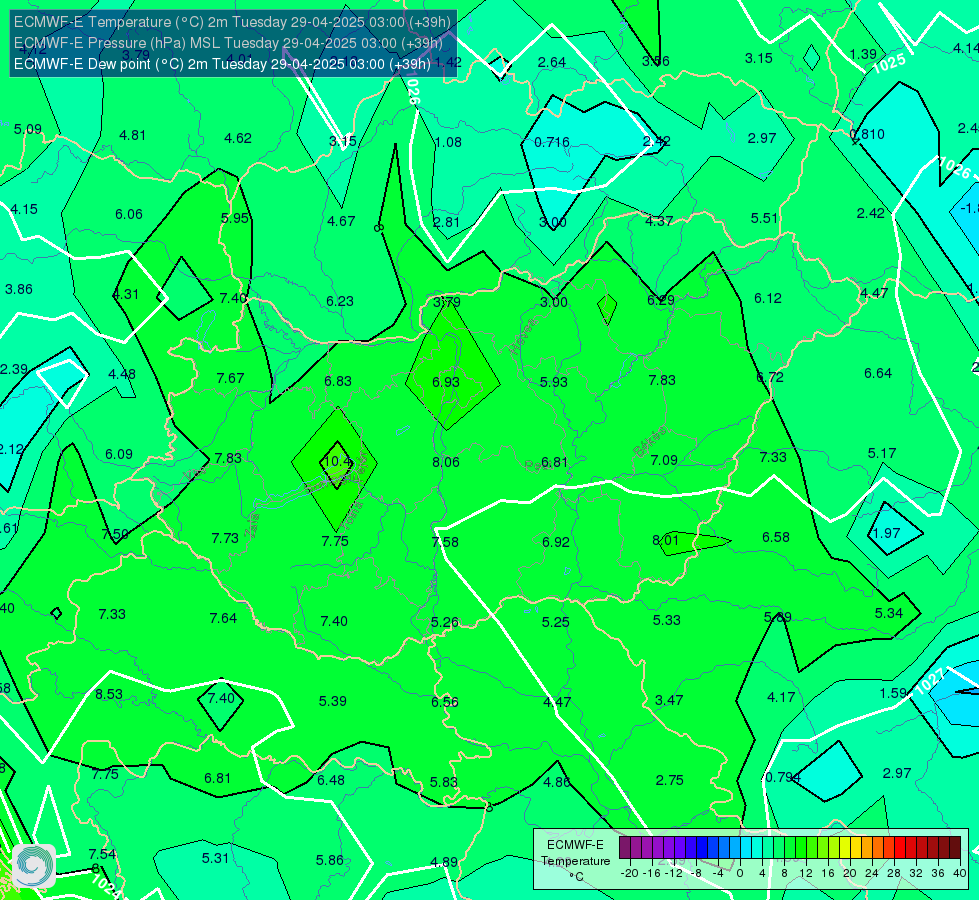Click the 5.93 temperature value
The height and width of the screenshot is (900, 979).
(554, 382)
